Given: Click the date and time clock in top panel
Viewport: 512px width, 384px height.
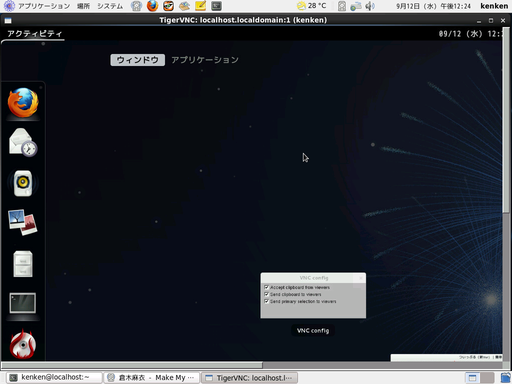Looking at the screenshot, I should [433, 6].
